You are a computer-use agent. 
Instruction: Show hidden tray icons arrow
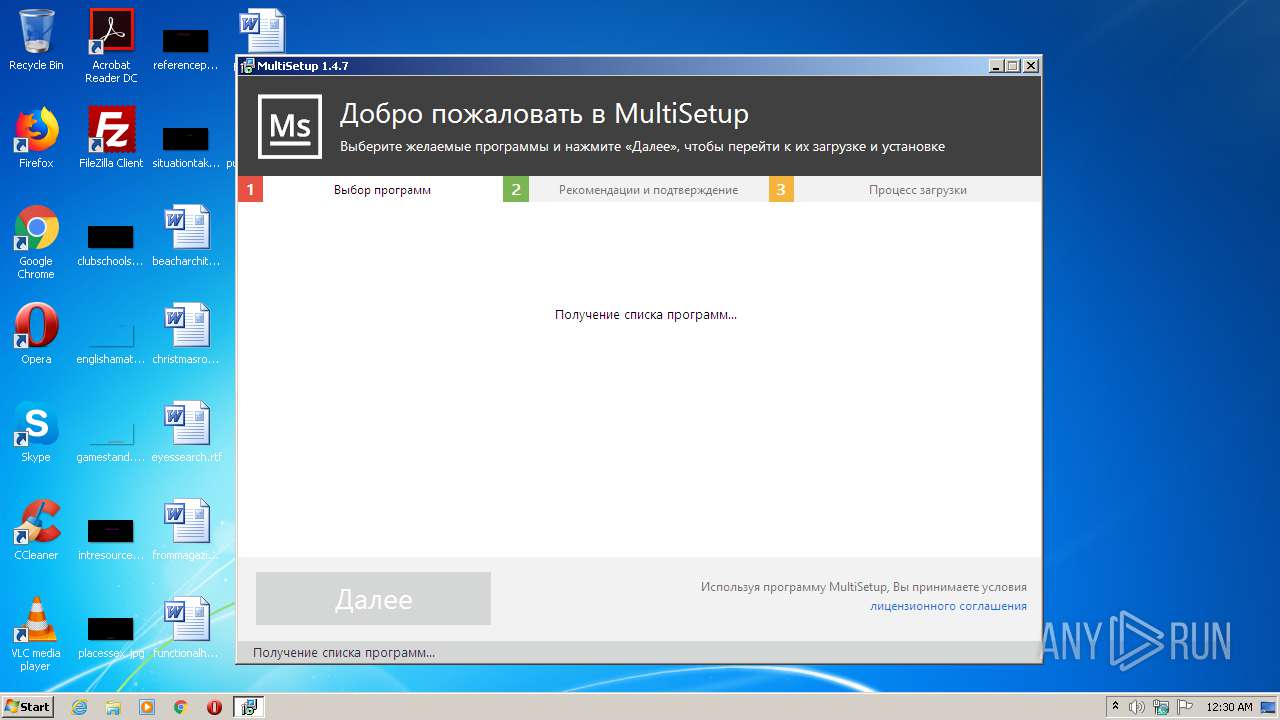point(1116,707)
